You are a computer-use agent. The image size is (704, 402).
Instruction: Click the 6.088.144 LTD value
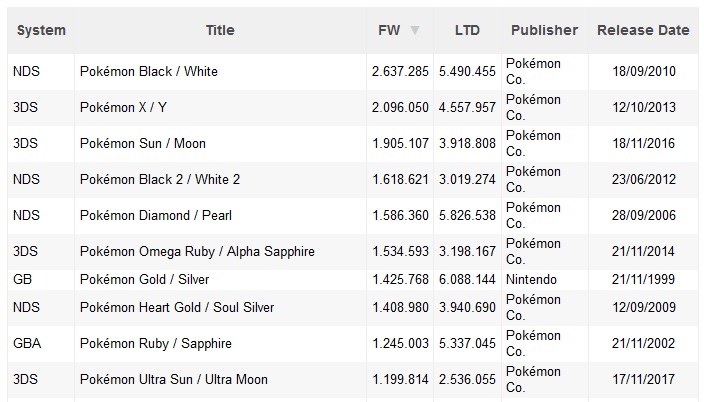coord(467,279)
